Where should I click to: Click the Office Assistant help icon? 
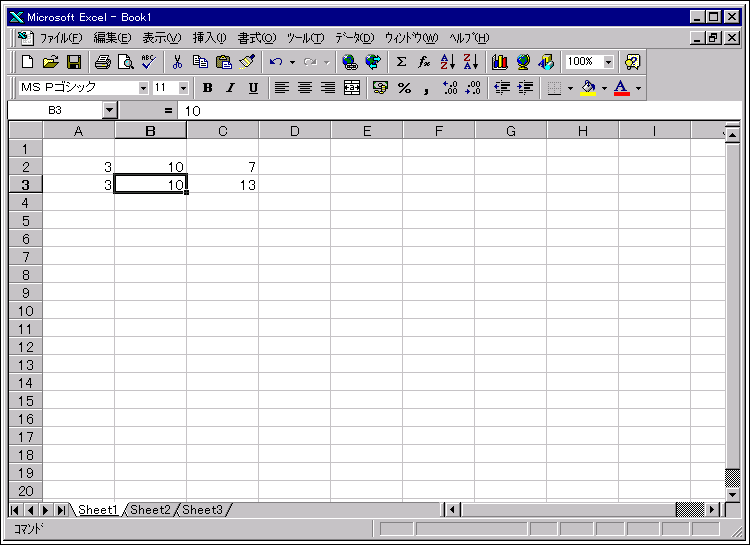click(x=632, y=62)
